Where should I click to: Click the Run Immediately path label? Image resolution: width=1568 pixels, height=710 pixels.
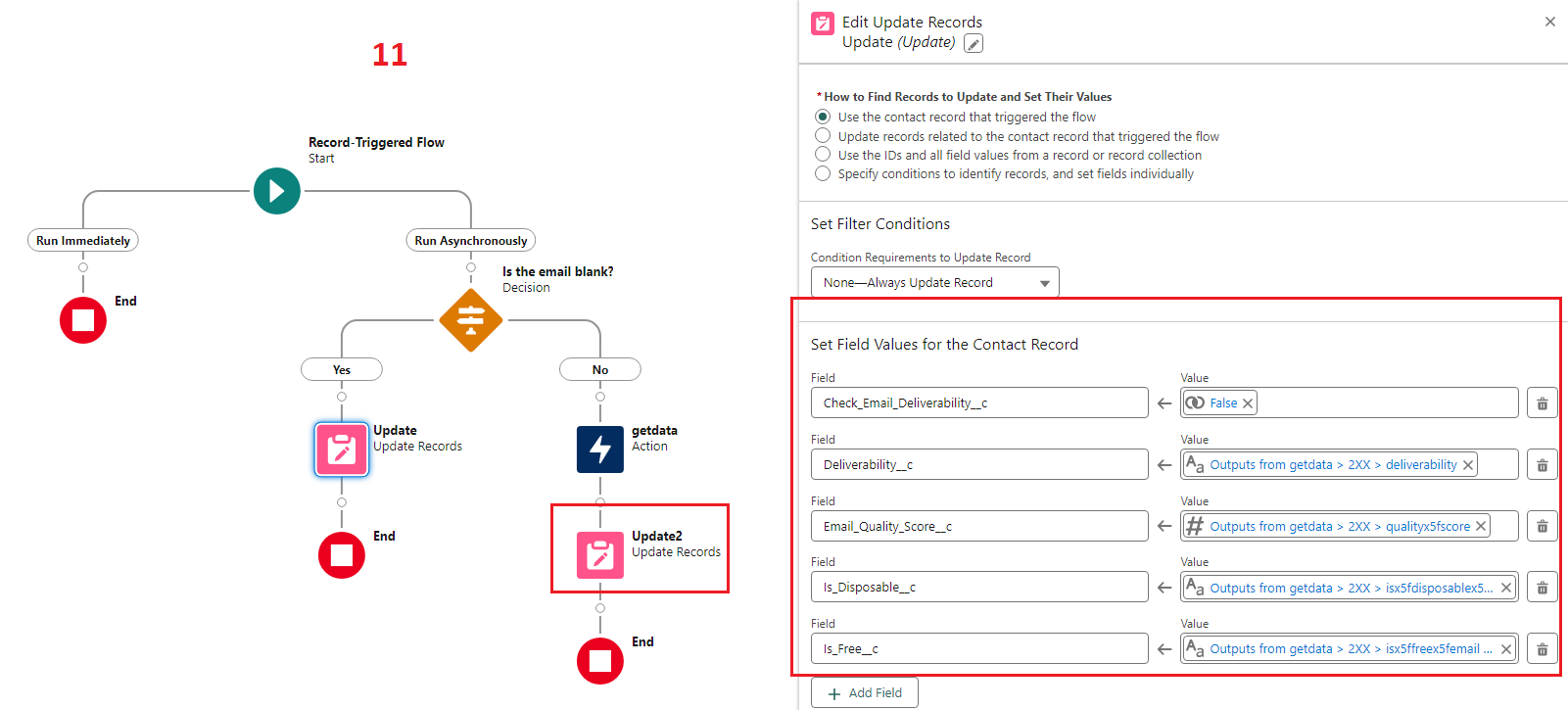click(83, 241)
